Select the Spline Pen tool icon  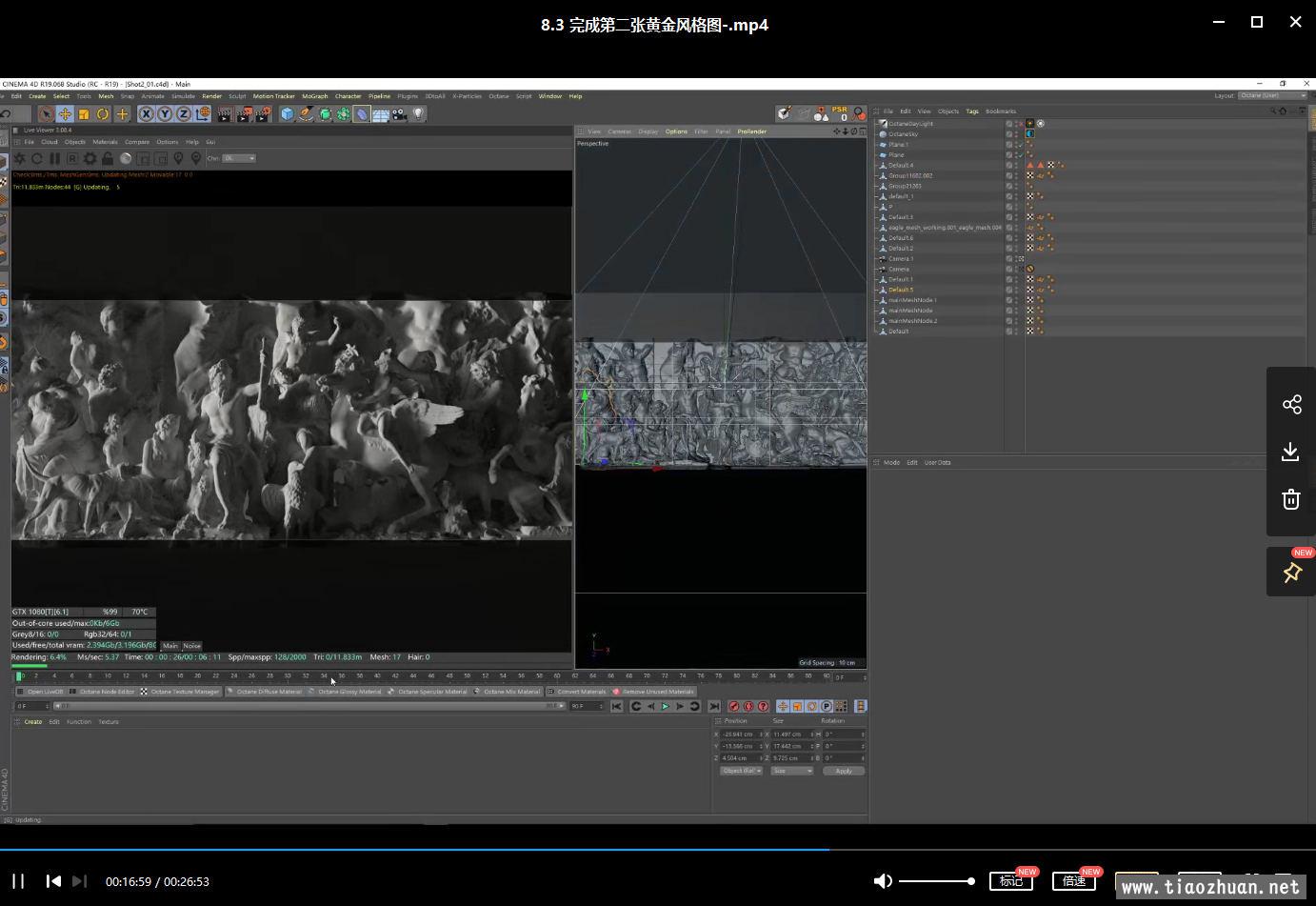(x=306, y=113)
